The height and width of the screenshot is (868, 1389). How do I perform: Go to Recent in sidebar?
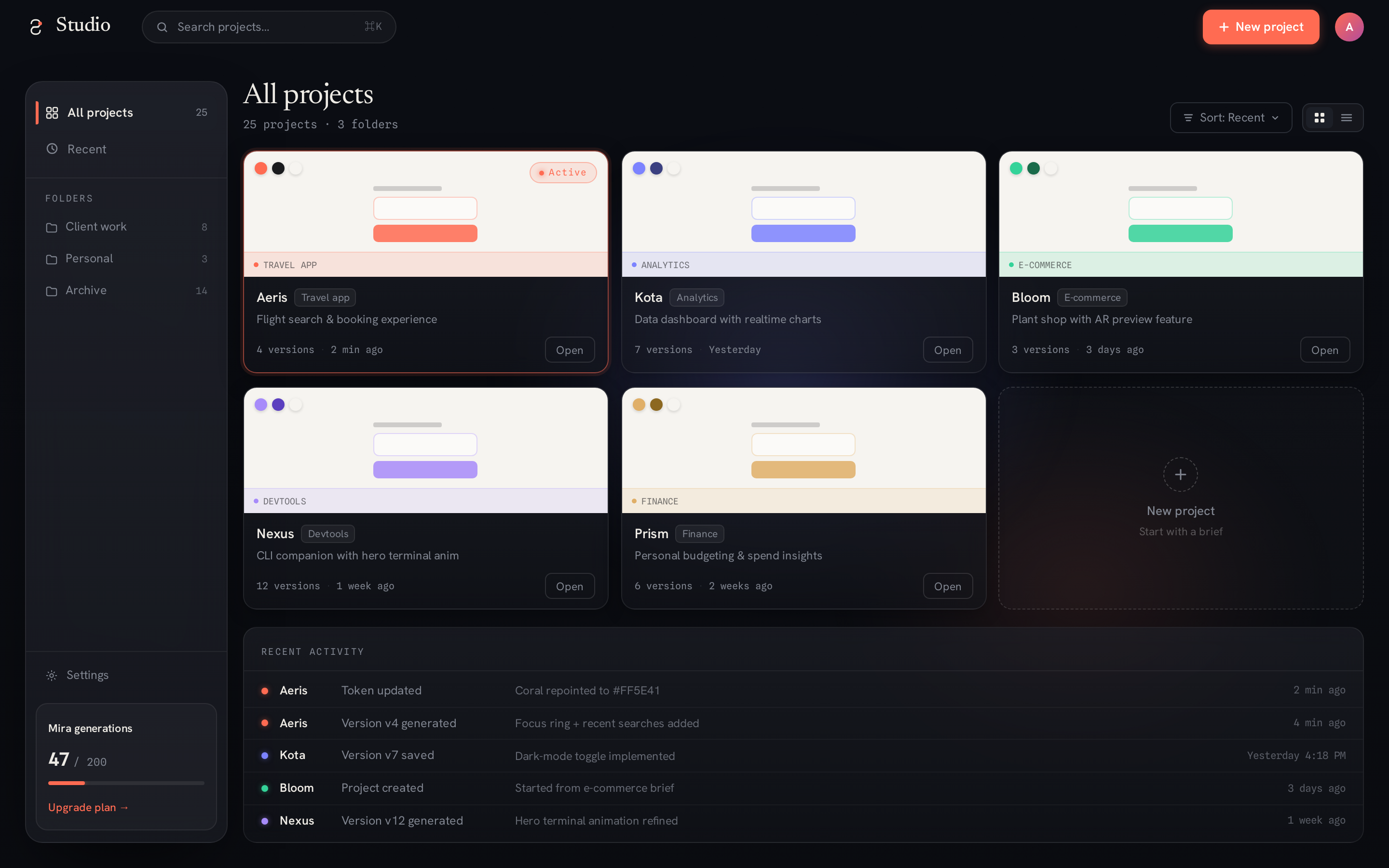tap(126, 149)
